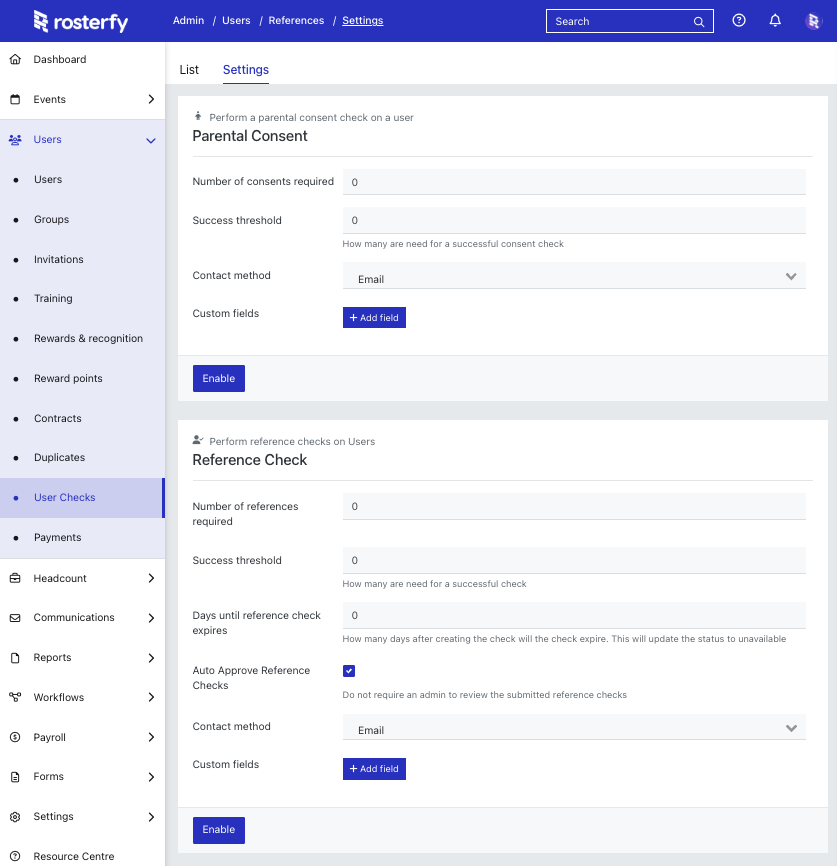
Task: Select the Settings tab
Action: 245,70
